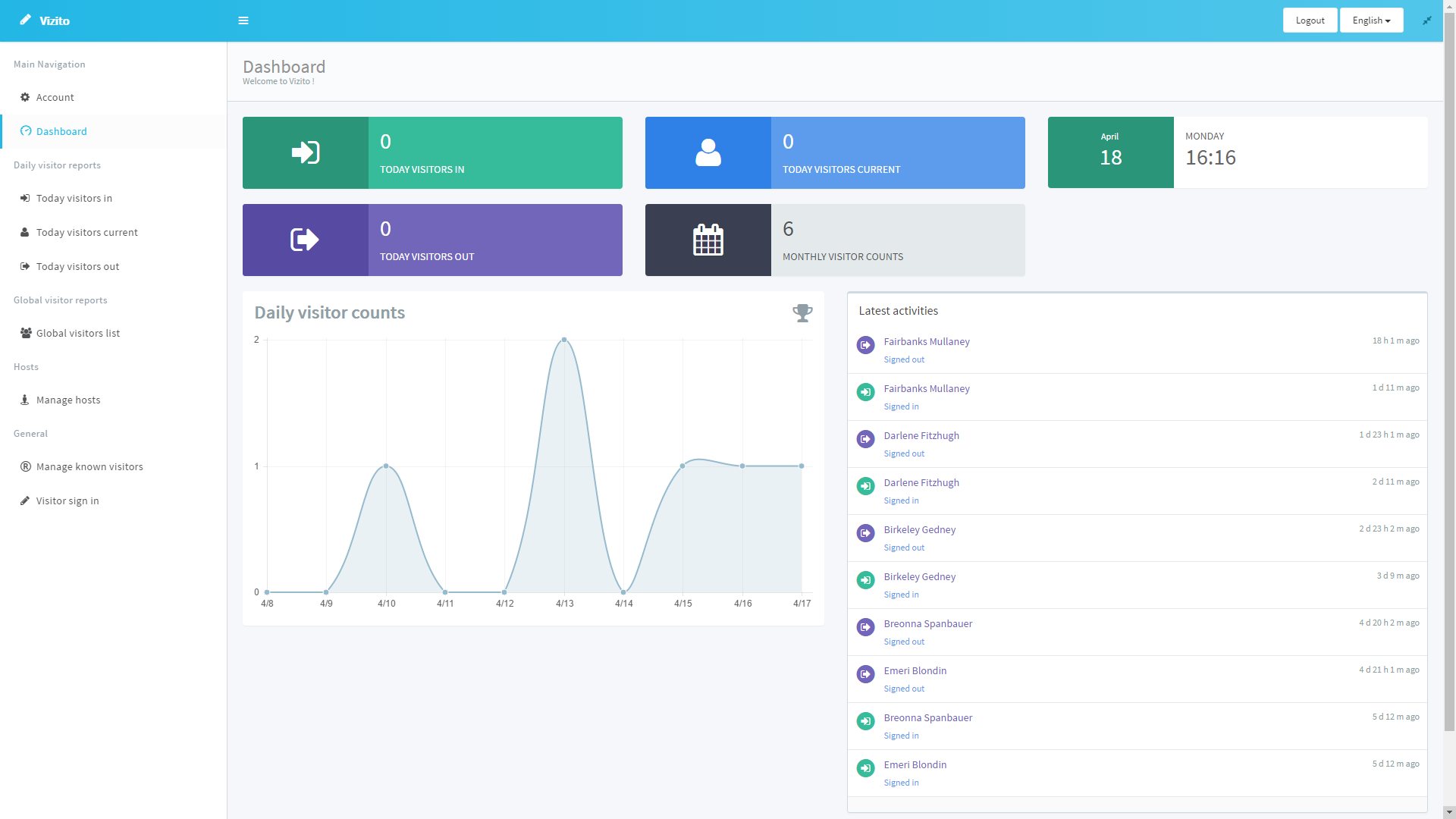Open Visitor sign in page

67,500
